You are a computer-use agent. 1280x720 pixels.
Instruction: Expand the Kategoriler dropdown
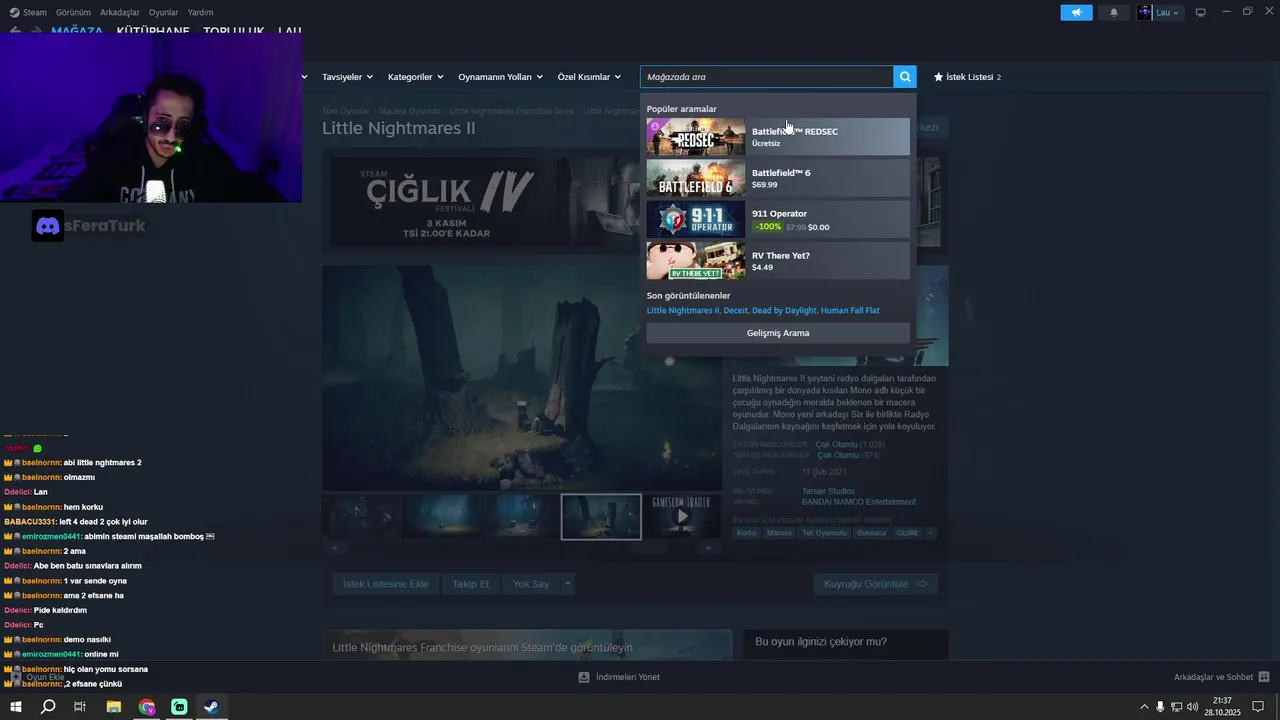(x=415, y=77)
